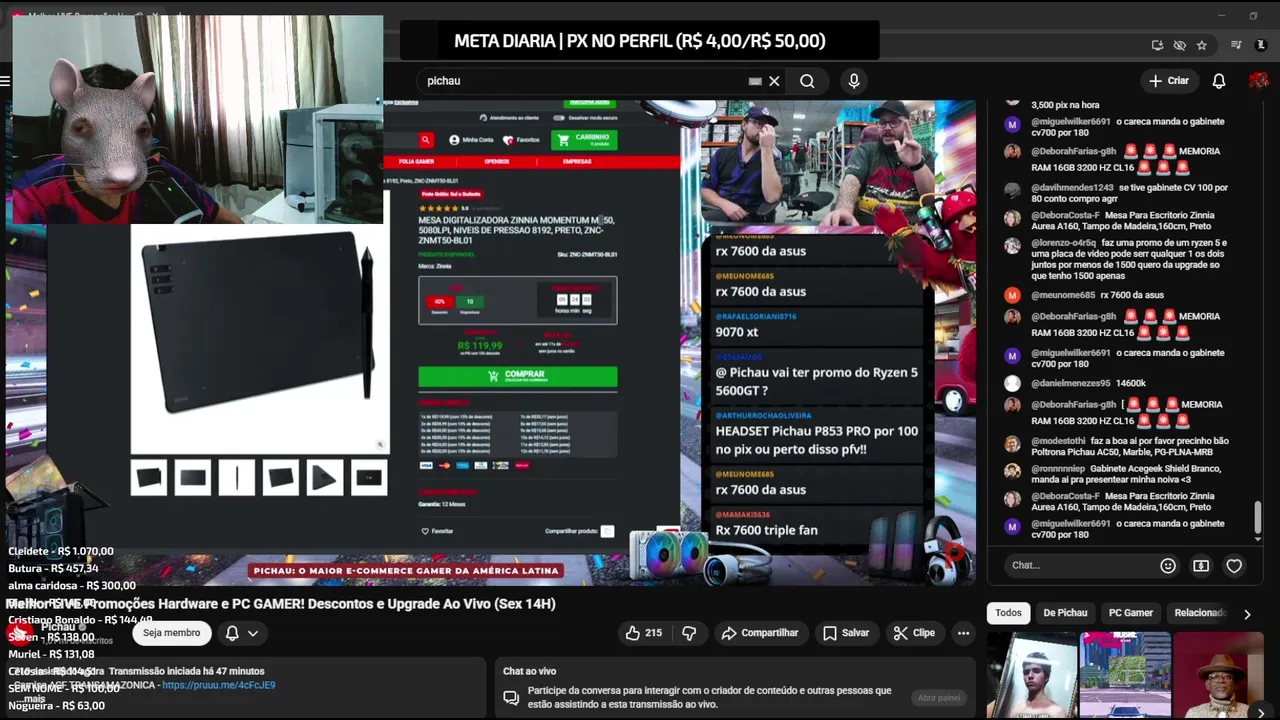Screen dimensions: 1280x720
Task: Open the pruuu.me link in description
Action: 218,685
